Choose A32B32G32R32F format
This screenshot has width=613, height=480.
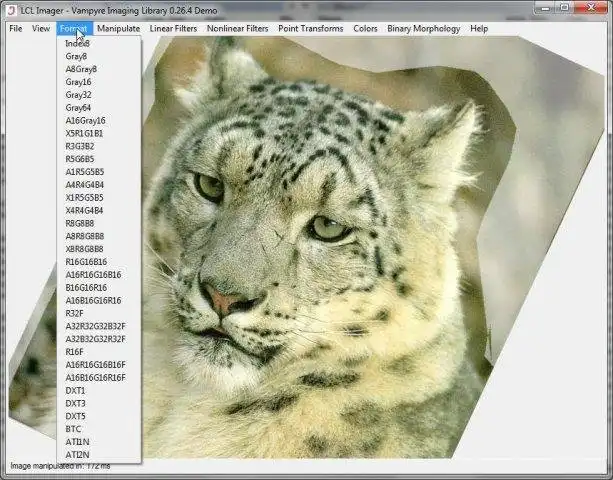point(99,339)
